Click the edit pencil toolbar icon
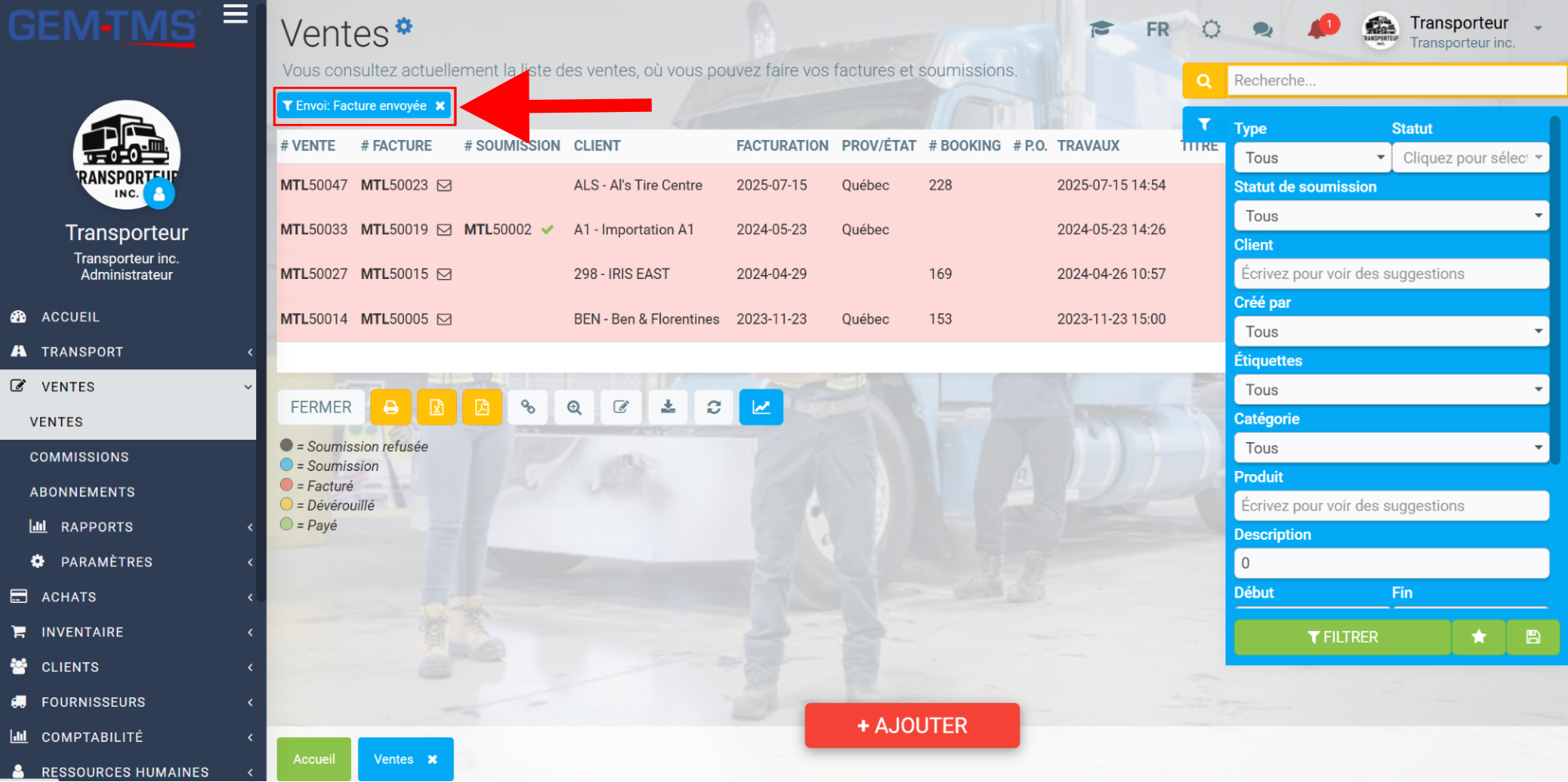Image resolution: width=1568 pixels, height=782 pixels. tap(621, 408)
